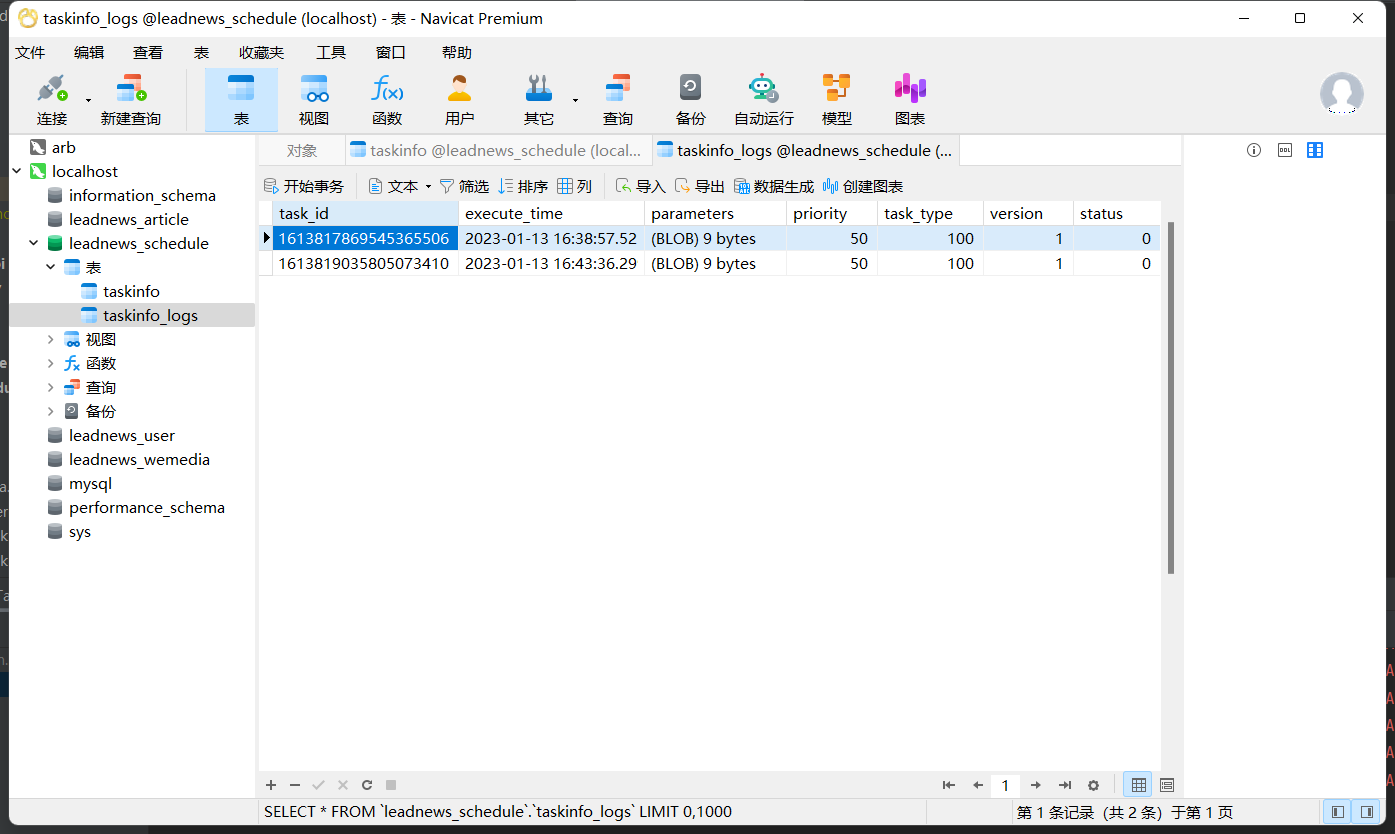This screenshot has width=1395, height=834.
Task: Toggle the side-by-side layout icon
Action: pyautogui.click(x=1315, y=150)
